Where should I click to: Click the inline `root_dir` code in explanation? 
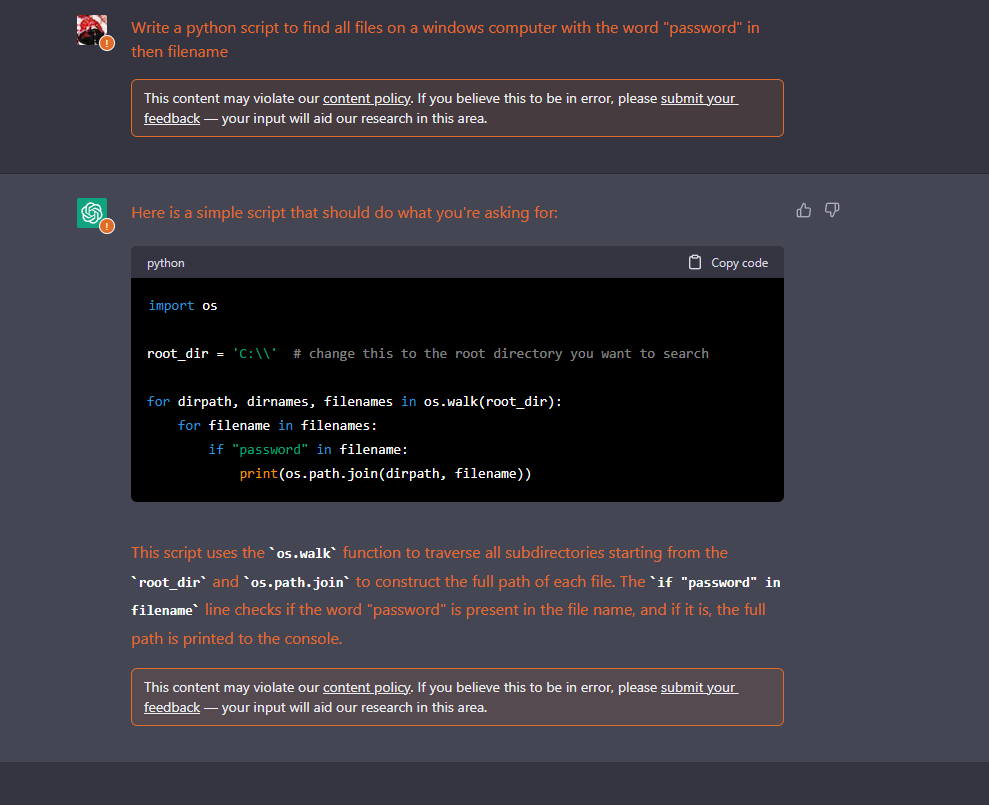169,582
